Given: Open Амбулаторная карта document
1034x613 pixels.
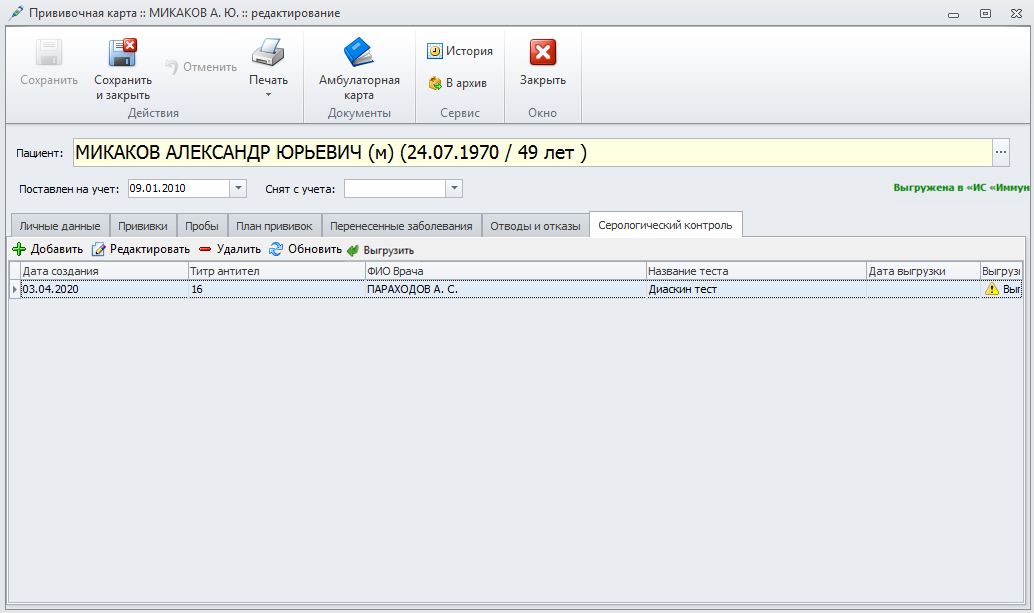Looking at the screenshot, I should click(359, 53).
